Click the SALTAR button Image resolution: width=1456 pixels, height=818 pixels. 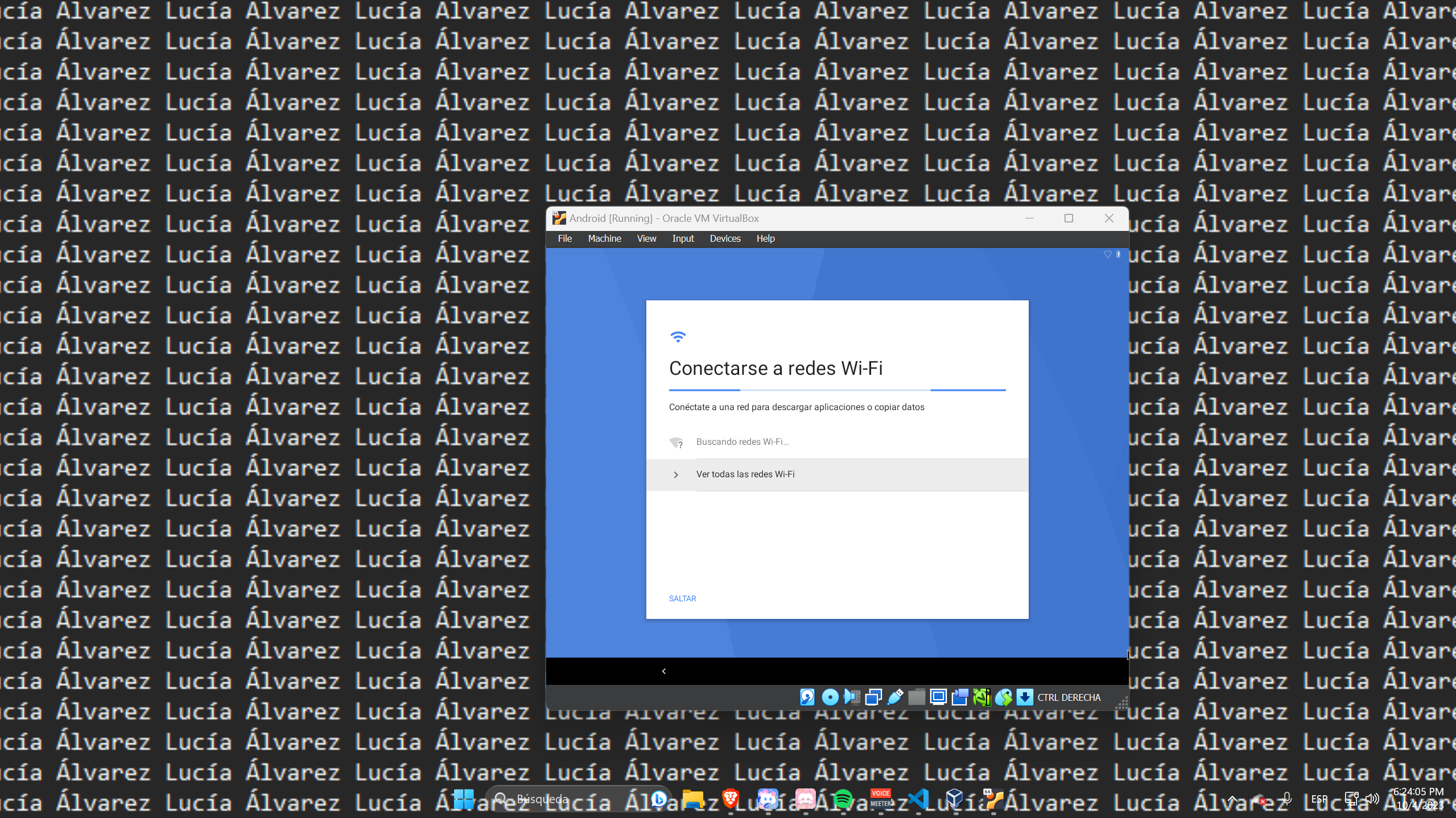click(682, 598)
